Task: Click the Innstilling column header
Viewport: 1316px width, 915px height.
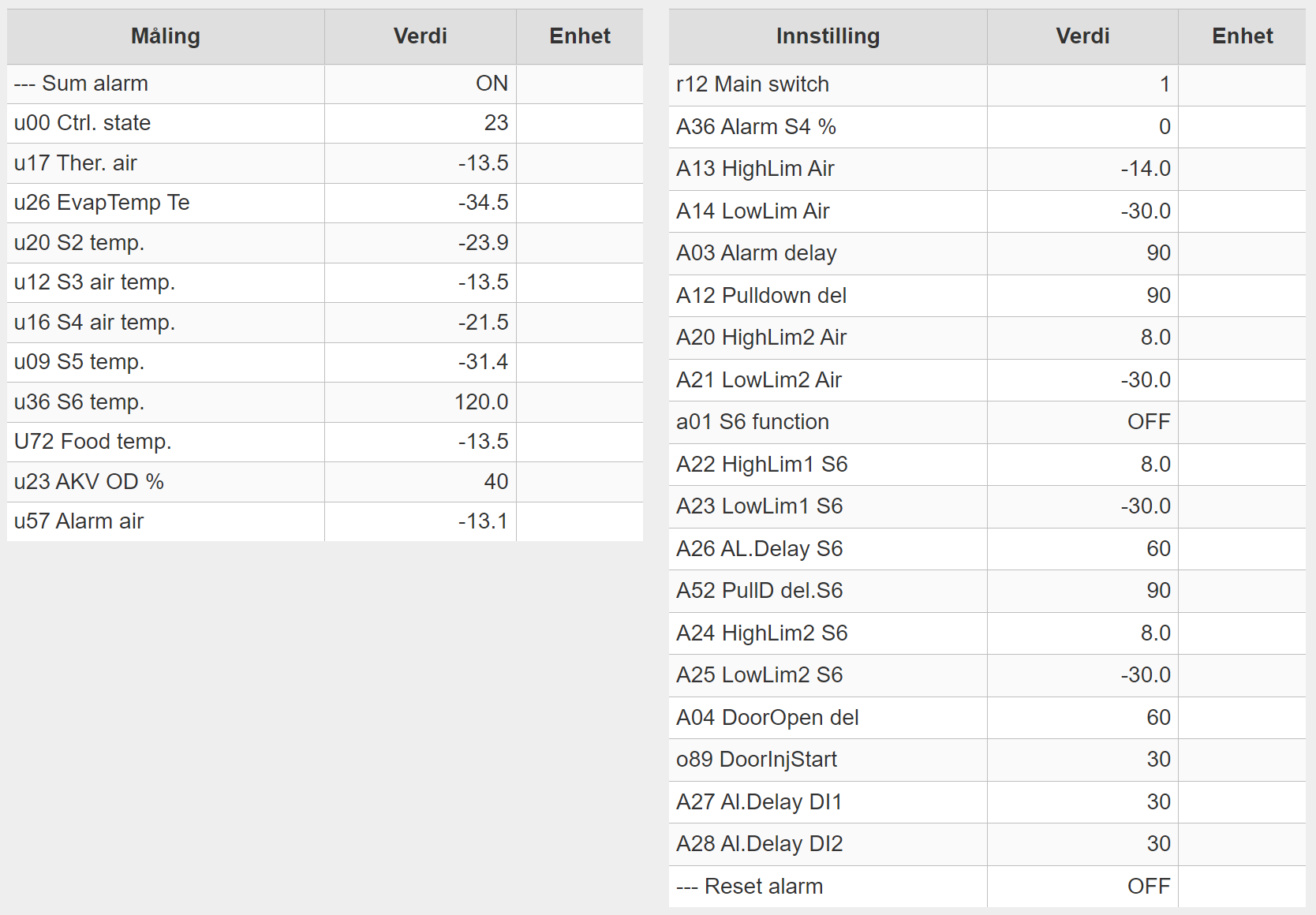Action: click(x=828, y=36)
